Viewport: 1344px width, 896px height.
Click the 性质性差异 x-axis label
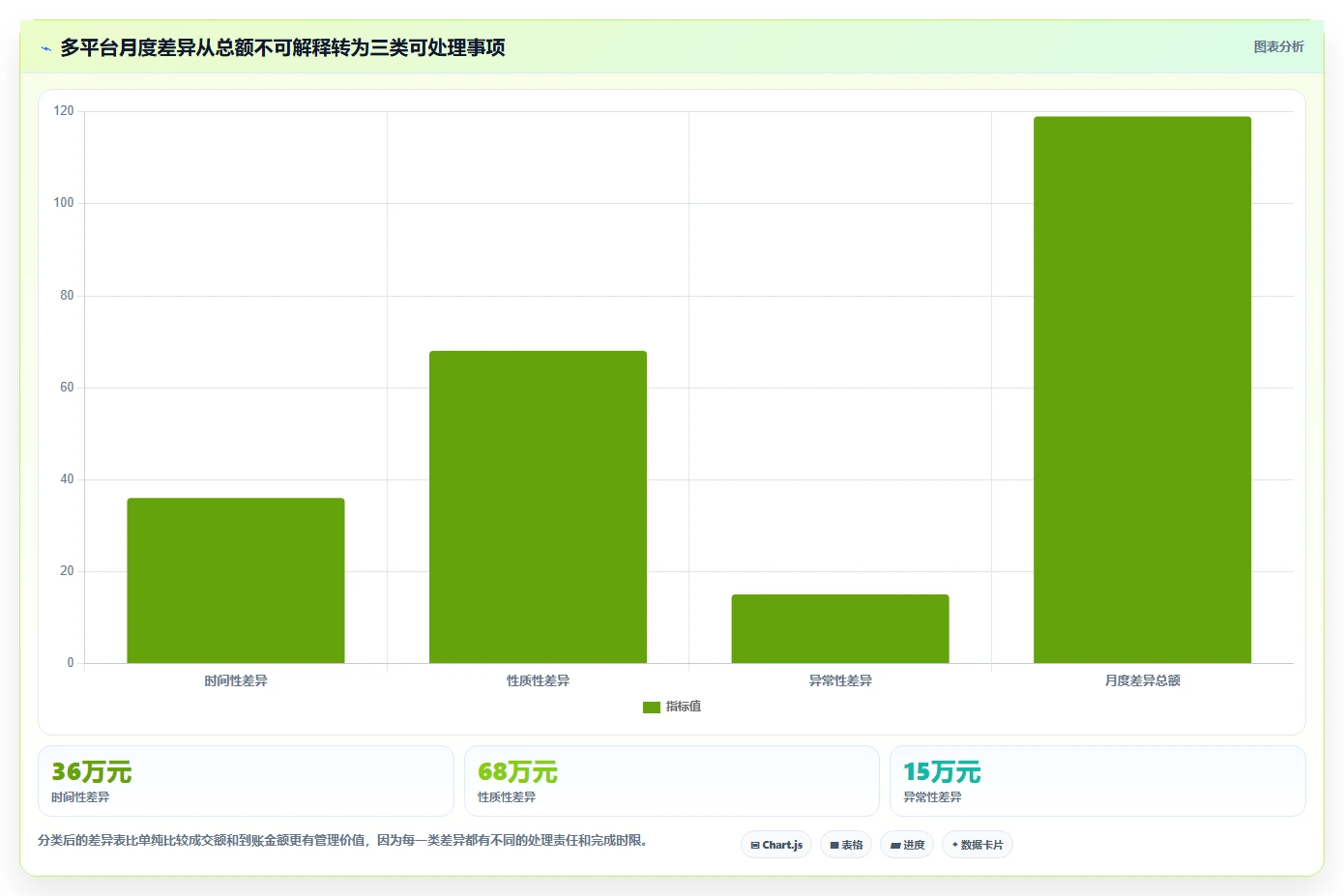[x=538, y=680]
